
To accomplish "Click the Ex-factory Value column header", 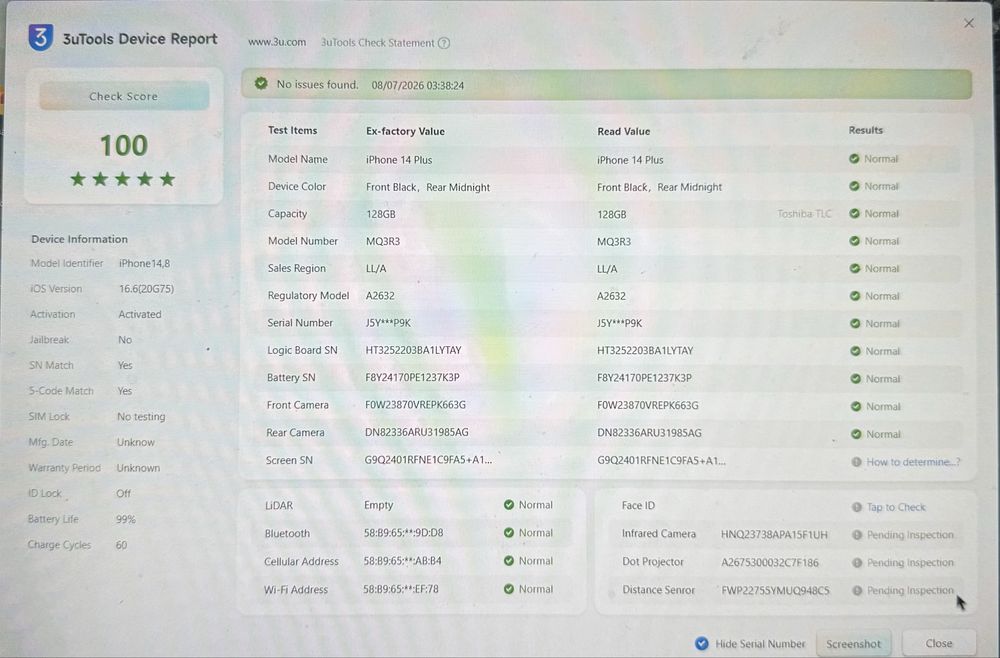I will (x=405, y=131).
